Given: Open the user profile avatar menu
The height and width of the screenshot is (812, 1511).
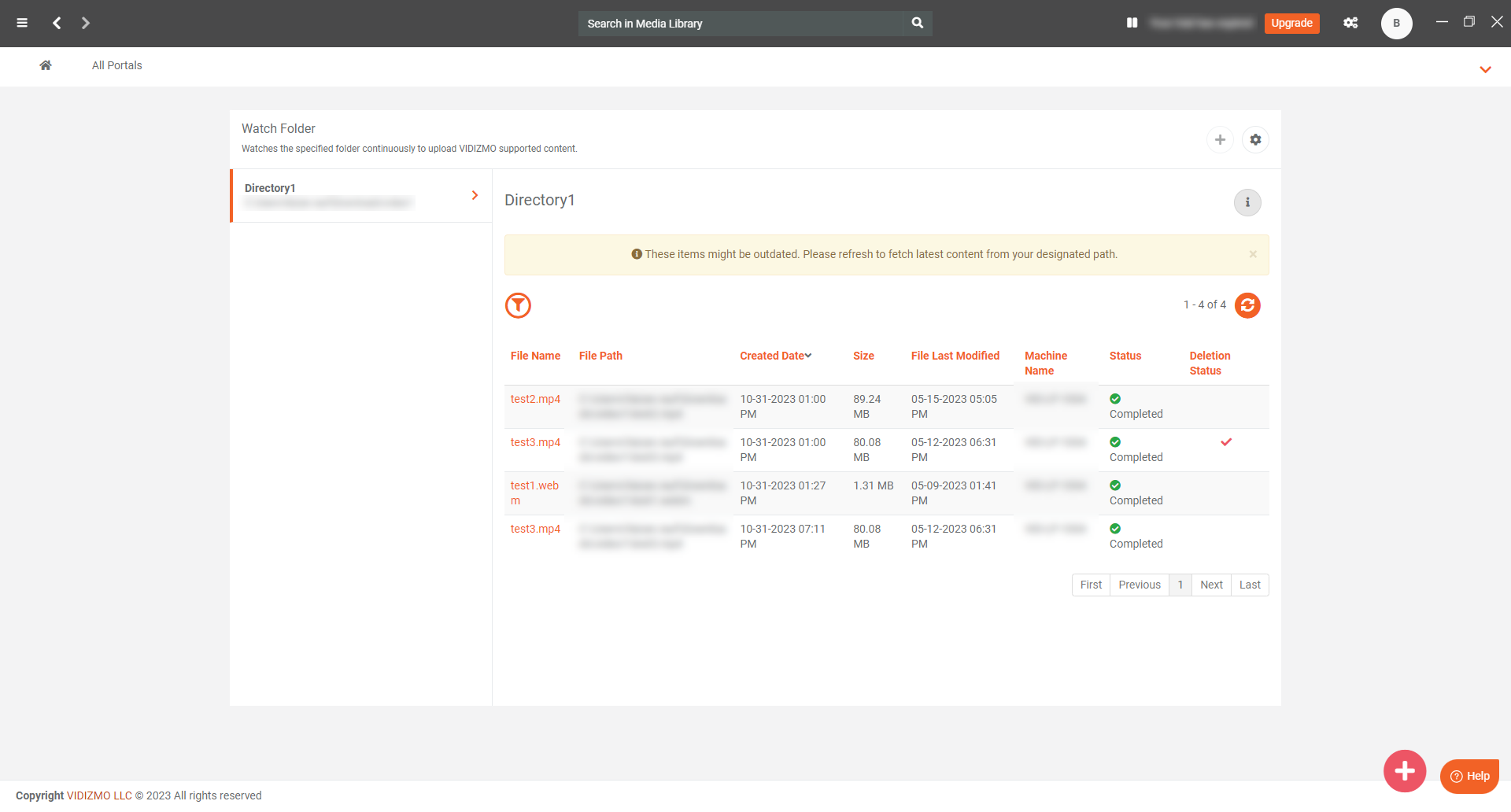Looking at the screenshot, I should (x=1396, y=24).
